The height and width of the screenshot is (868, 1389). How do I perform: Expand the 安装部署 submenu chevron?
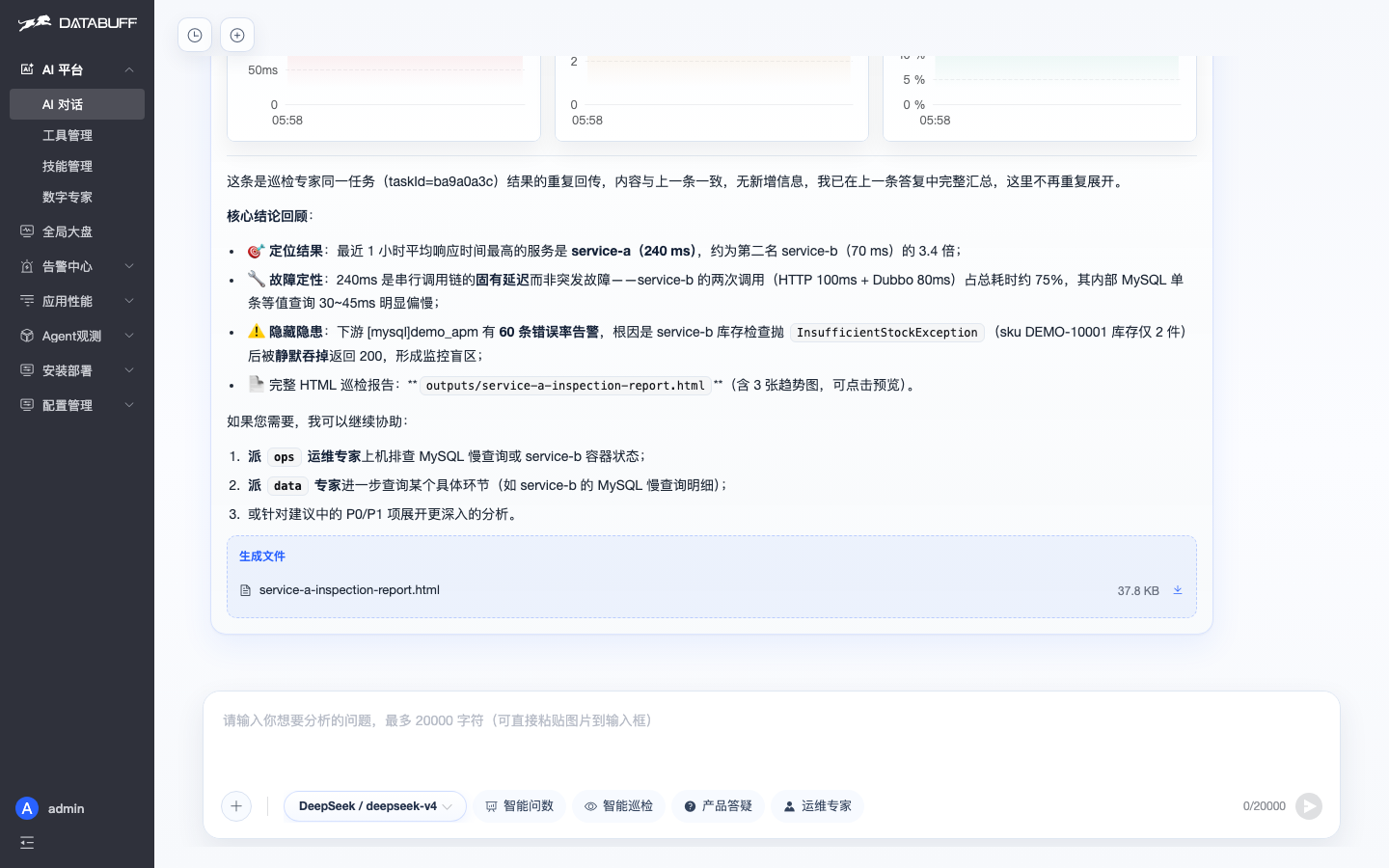point(129,370)
